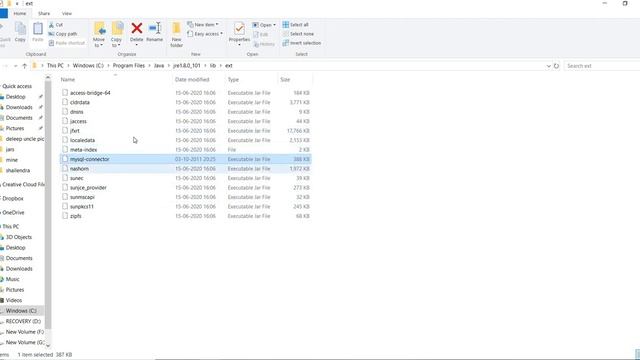
Task: Open pinned Downloads under Quick access
Action: click(19, 107)
